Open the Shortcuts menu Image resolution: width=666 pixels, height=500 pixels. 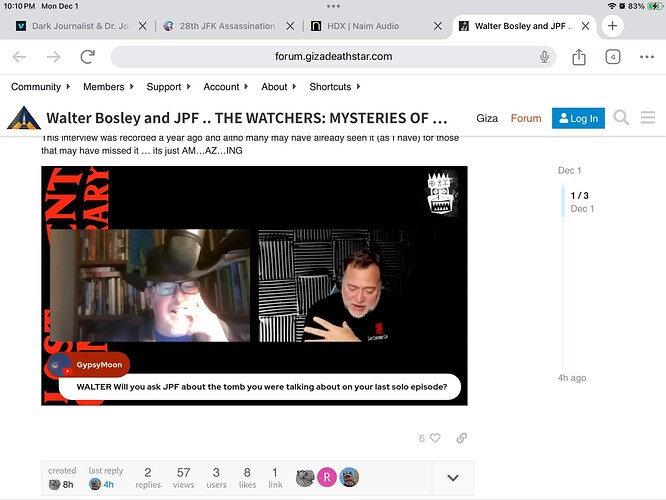(333, 87)
